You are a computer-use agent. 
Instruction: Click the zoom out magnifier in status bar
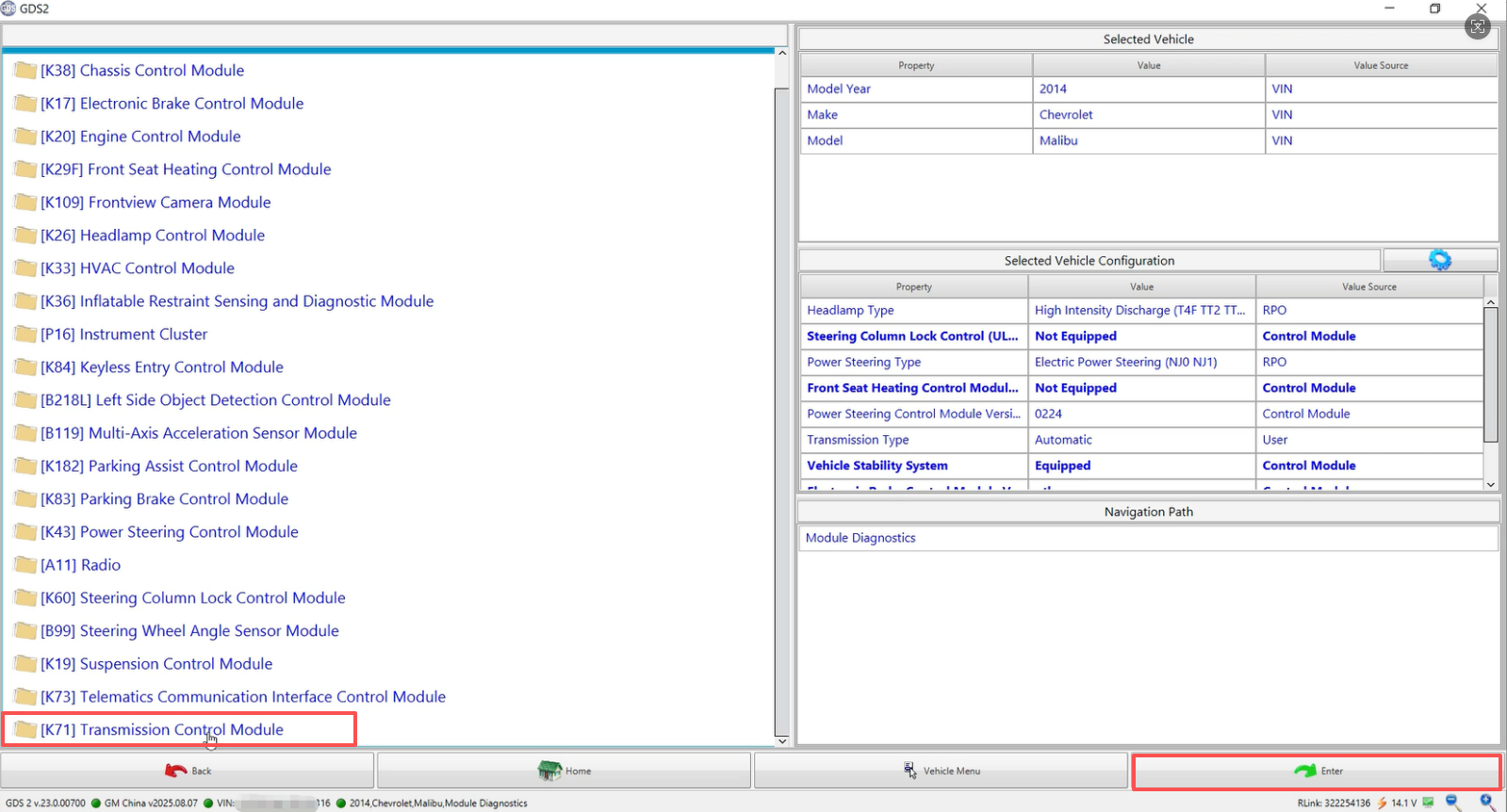click(x=1453, y=802)
